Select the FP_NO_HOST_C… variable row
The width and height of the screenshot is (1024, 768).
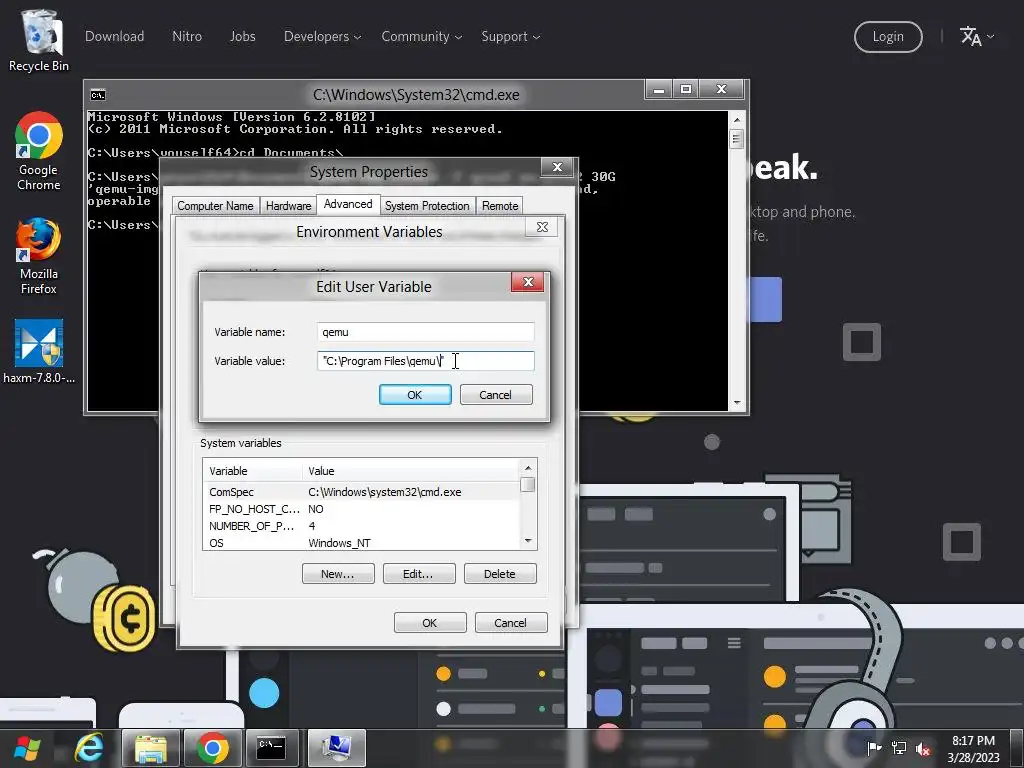(362, 509)
